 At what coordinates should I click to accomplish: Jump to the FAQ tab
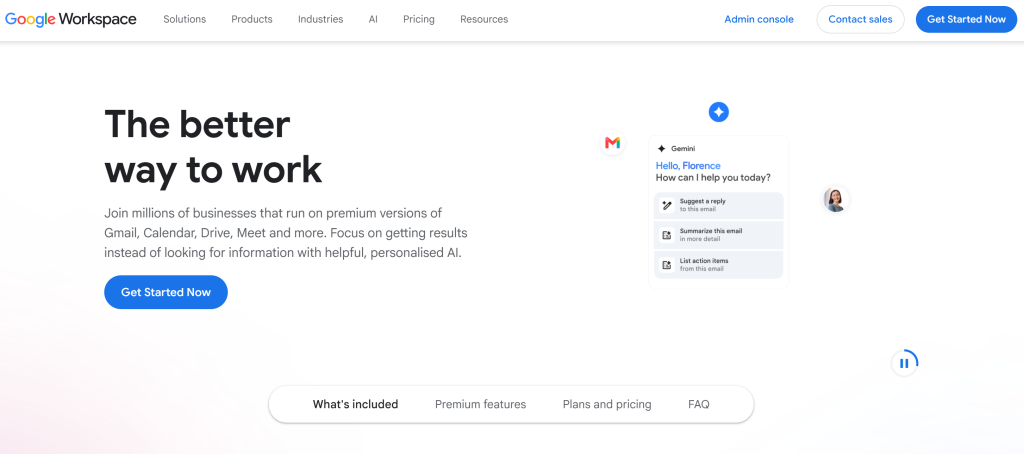tap(699, 404)
